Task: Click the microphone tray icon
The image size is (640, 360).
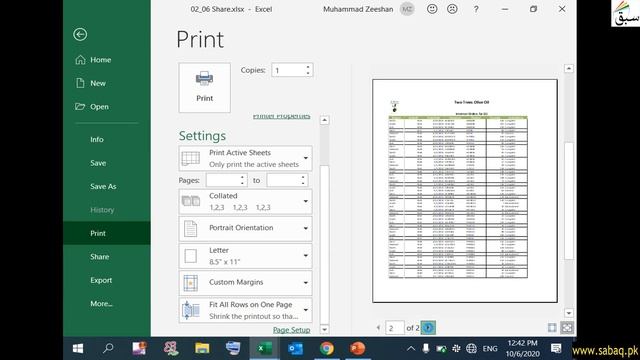Action: pos(426,348)
